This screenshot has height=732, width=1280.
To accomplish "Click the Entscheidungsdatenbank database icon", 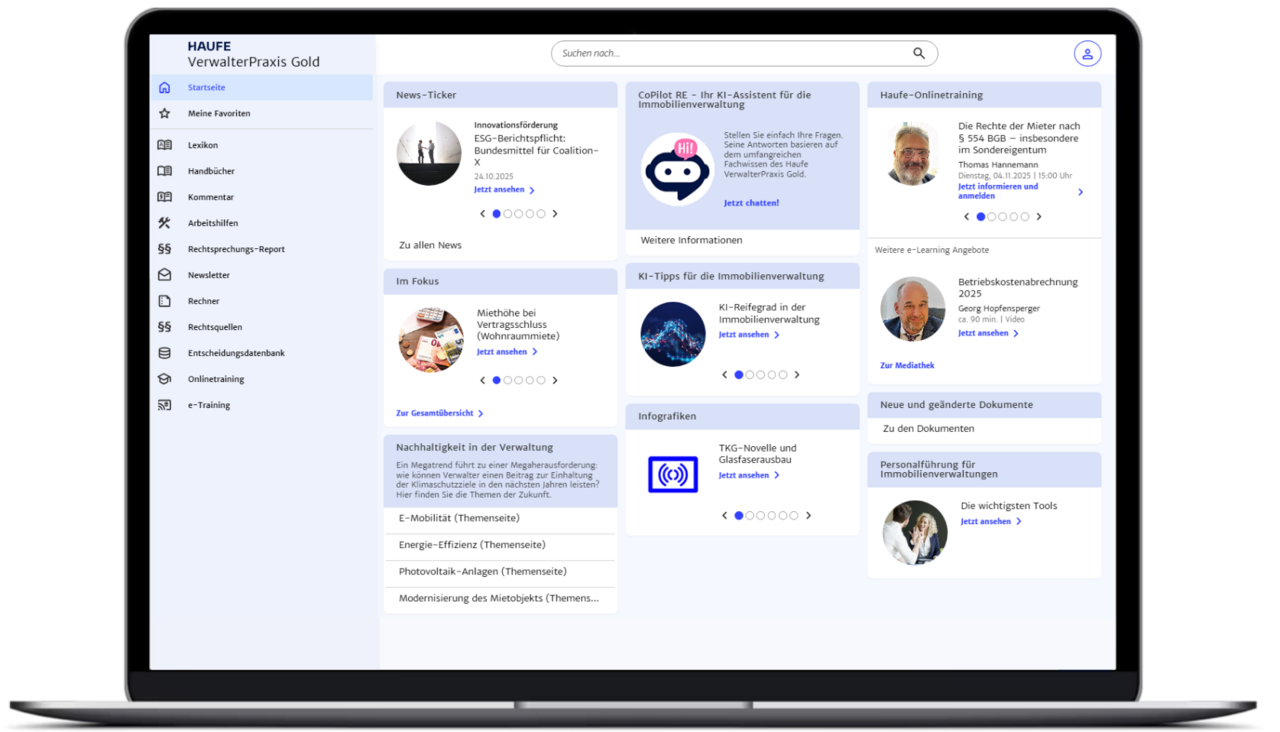I will (165, 353).
